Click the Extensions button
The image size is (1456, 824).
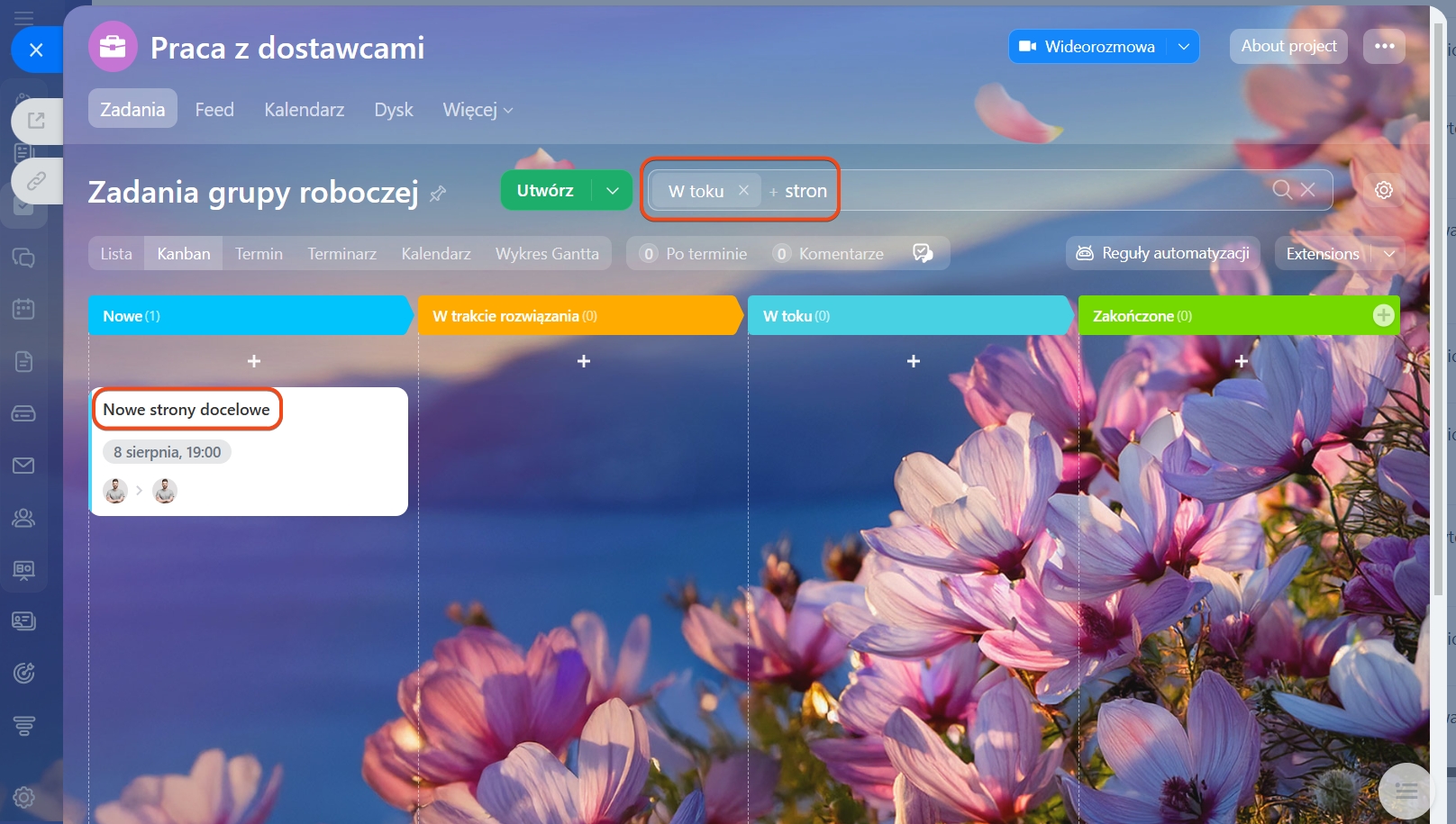pyautogui.click(x=1323, y=254)
